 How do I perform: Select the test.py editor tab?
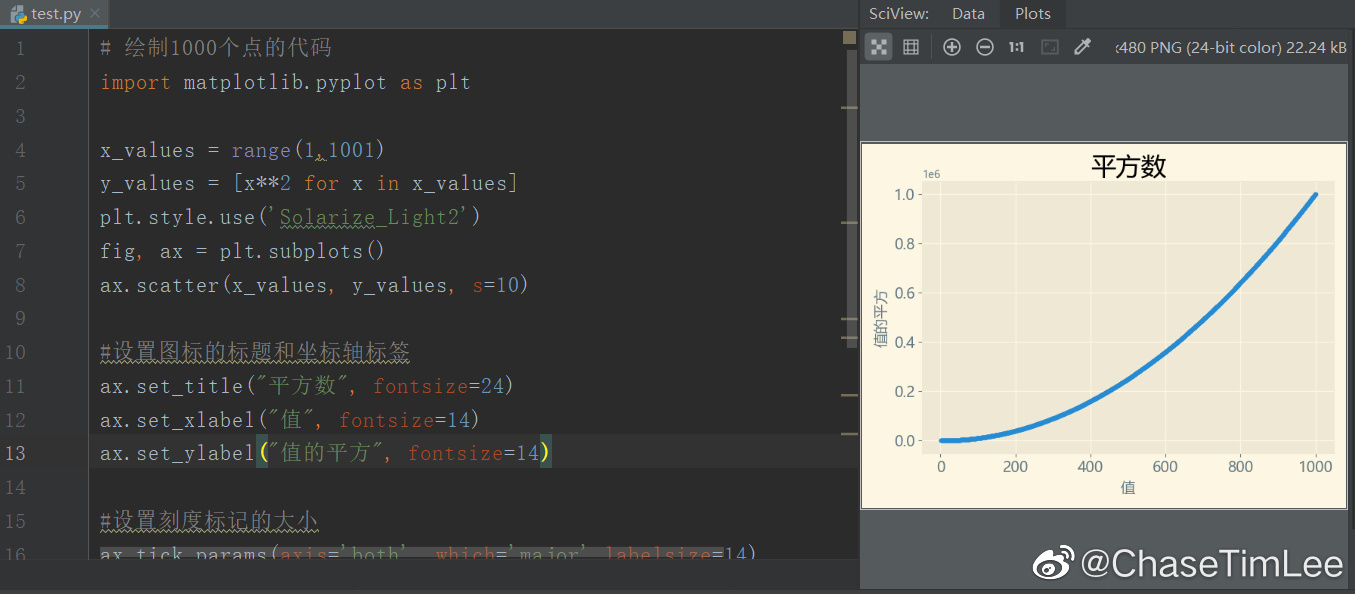[55, 14]
